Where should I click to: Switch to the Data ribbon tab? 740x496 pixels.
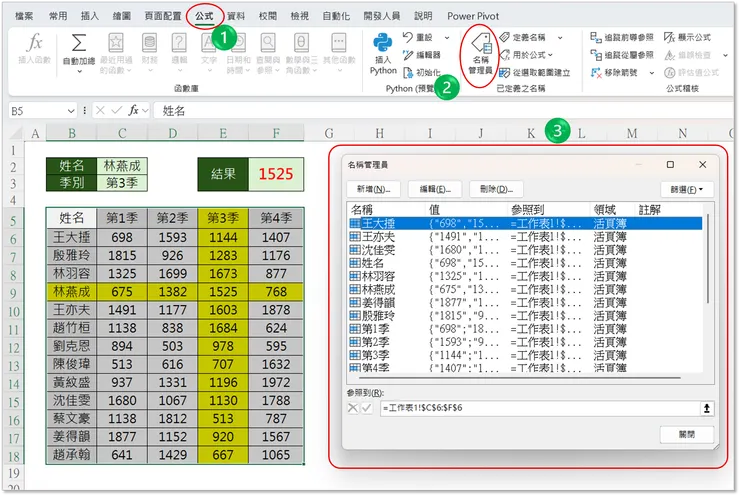pyautogui.click(x=236, y=16)
